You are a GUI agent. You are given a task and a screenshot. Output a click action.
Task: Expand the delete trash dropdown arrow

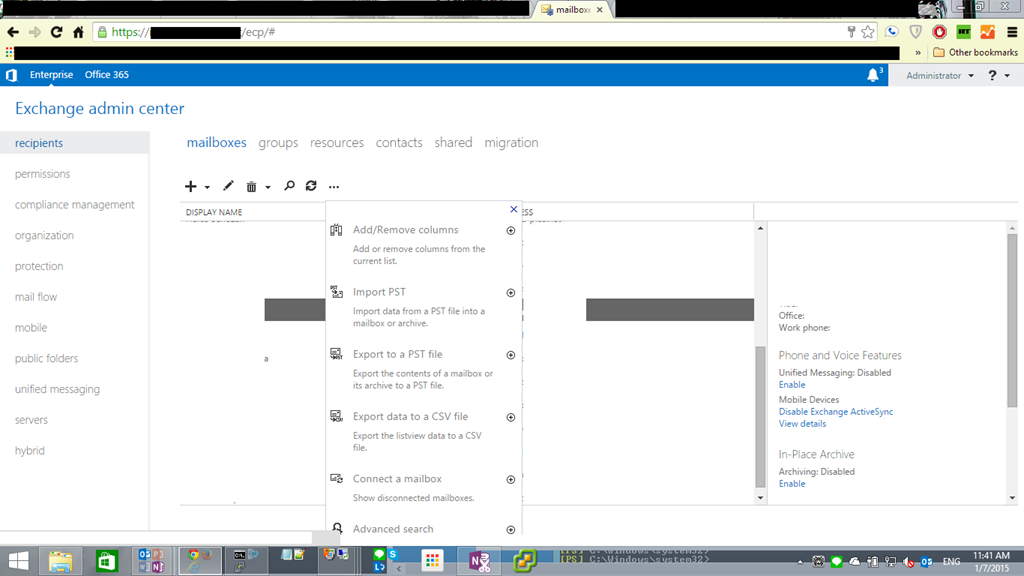pyautogui.click(x=268, y=187)
